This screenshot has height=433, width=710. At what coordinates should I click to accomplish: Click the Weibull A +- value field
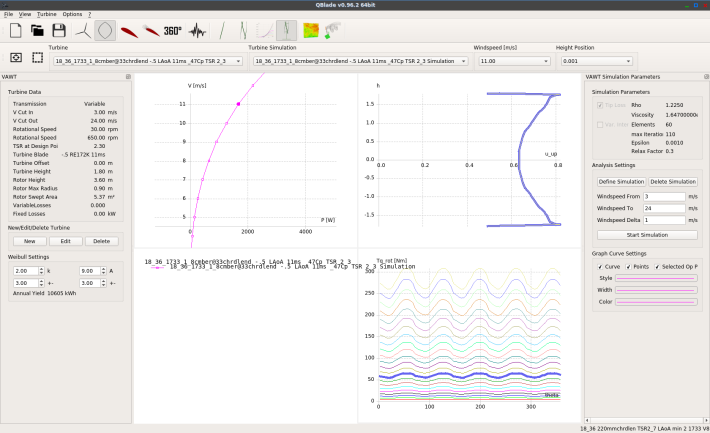(x=89, y=283)
